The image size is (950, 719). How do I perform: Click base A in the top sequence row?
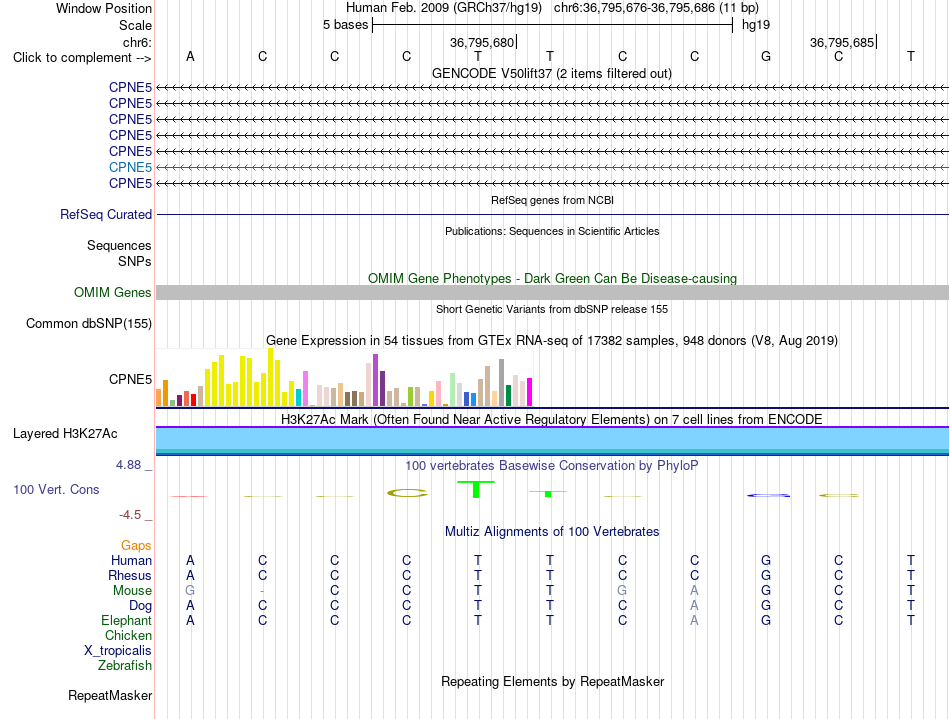[190, 56]
